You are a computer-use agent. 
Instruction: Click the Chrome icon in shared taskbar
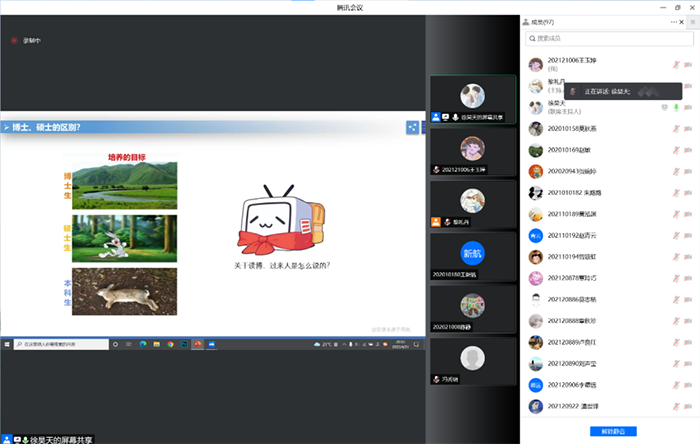171,344
